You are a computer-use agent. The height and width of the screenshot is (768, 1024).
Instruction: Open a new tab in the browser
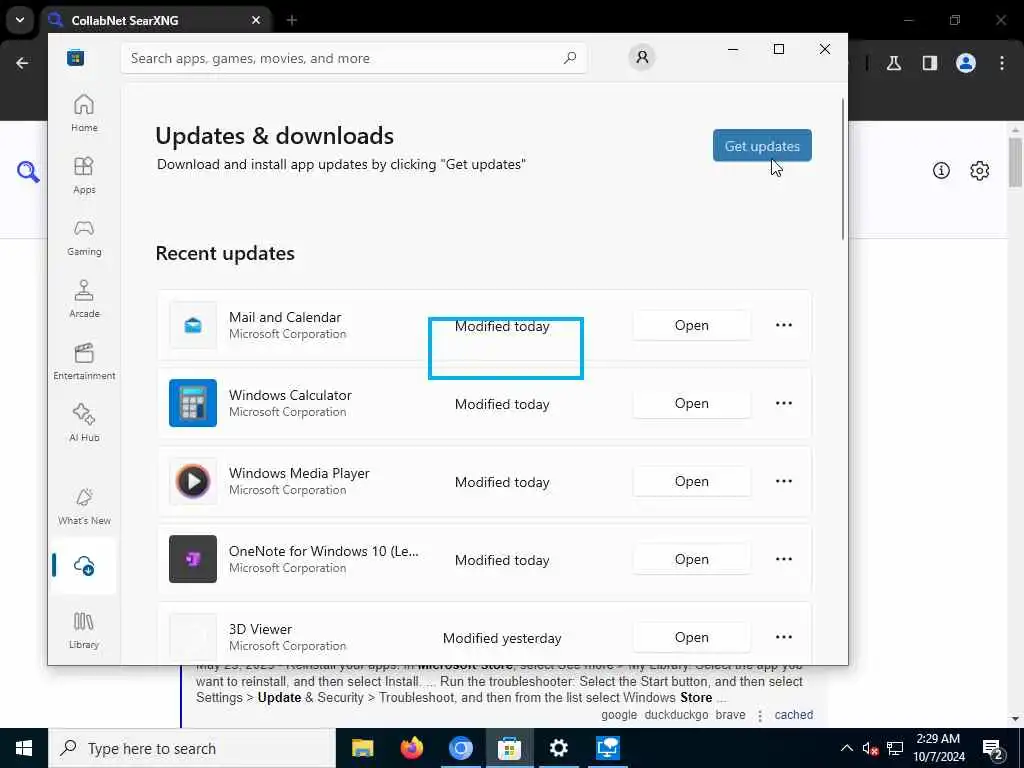pos(292,20)
